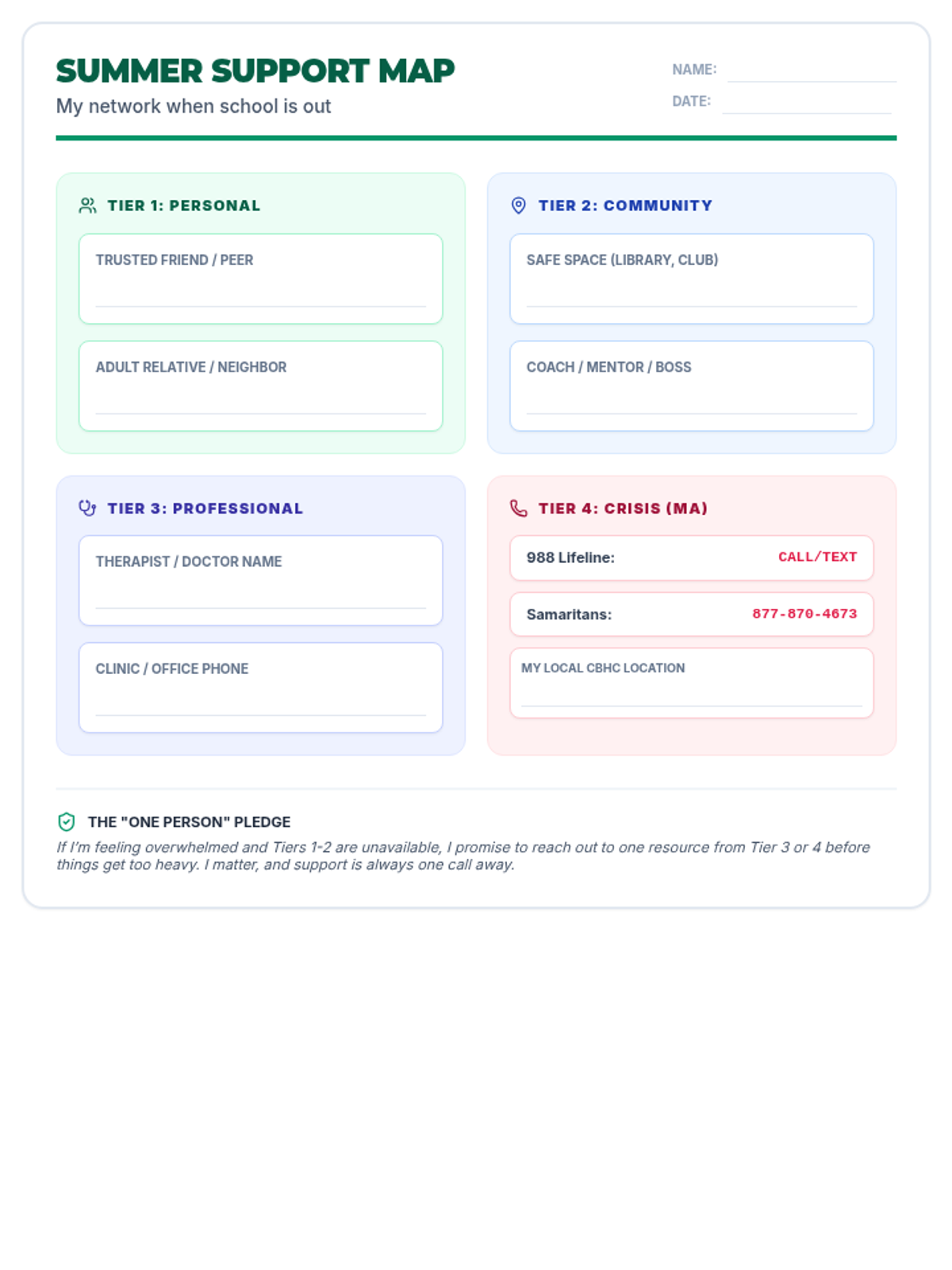Click the Tier 4: Crisis (MA) heading
The height and width of the screenshot is (1270, 952).
623,508
